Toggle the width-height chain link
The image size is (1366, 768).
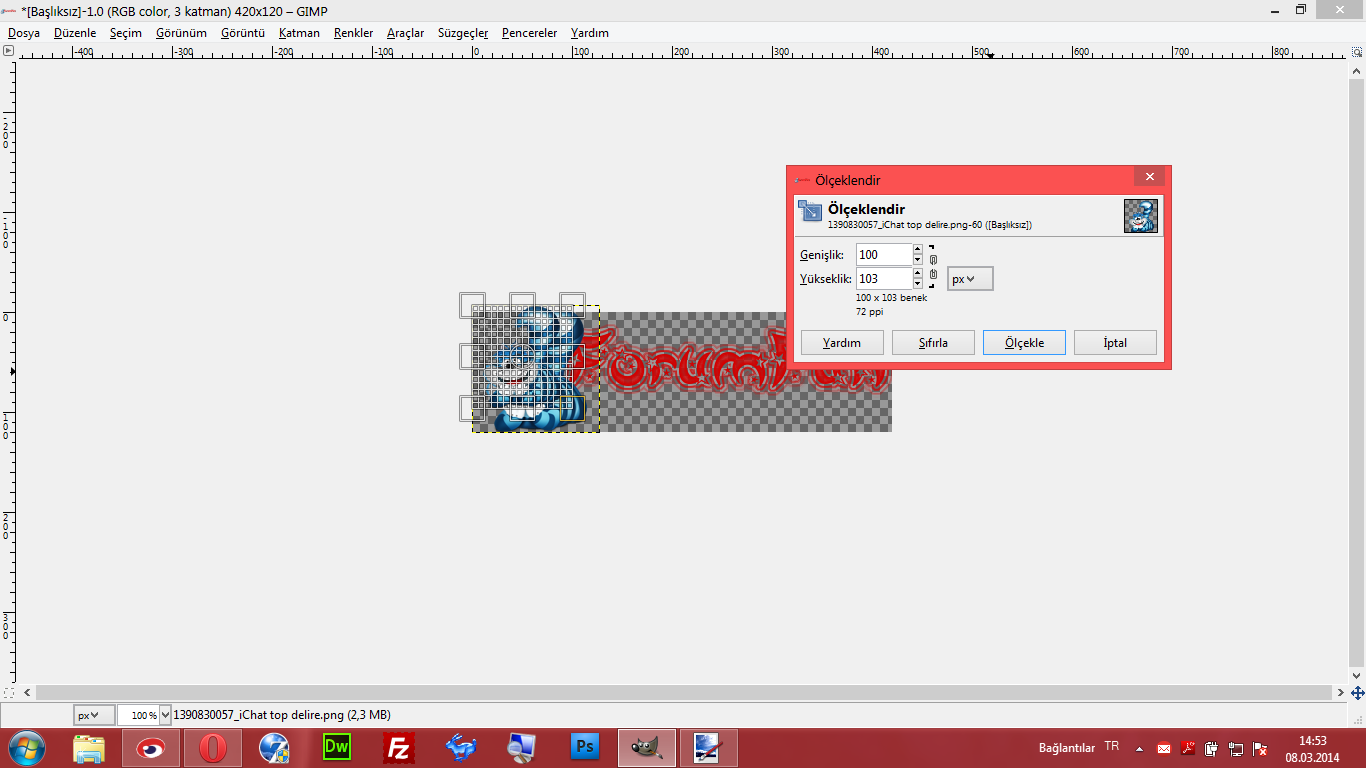tap(933, 267)
